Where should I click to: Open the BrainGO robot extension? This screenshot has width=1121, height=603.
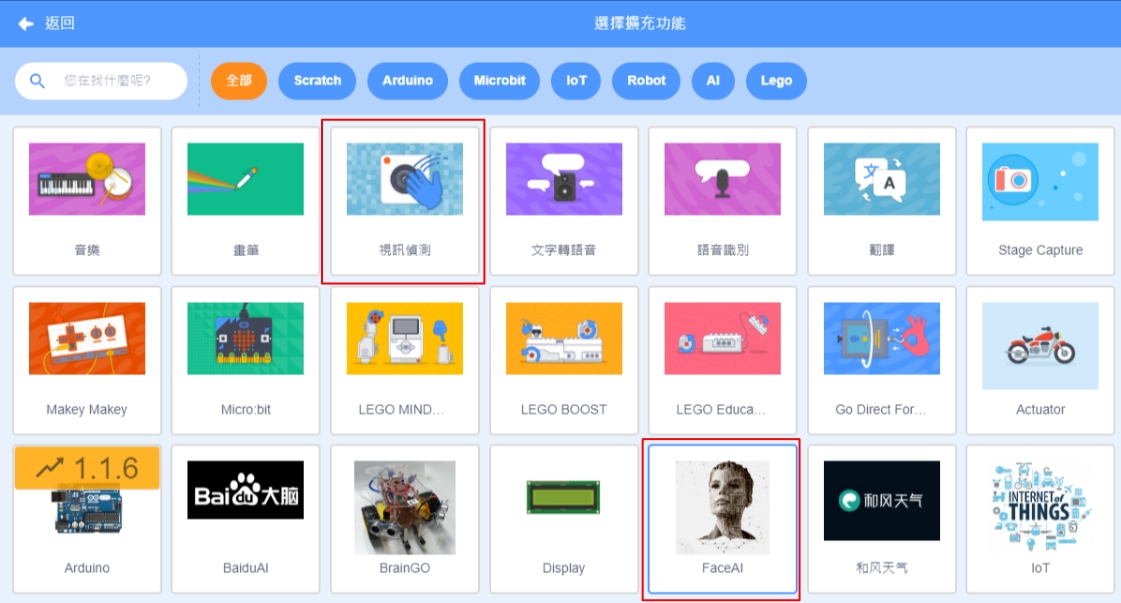(x=404, y=519)
